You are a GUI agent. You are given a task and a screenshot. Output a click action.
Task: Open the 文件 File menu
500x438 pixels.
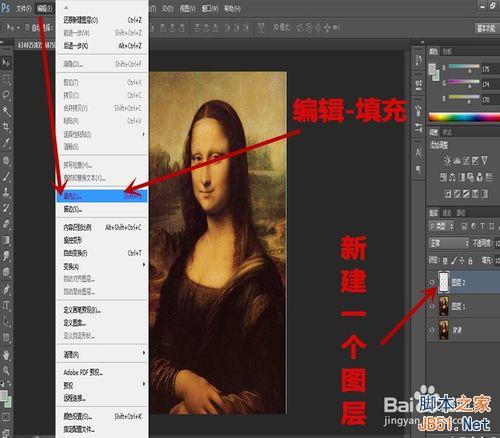point(24,8)
